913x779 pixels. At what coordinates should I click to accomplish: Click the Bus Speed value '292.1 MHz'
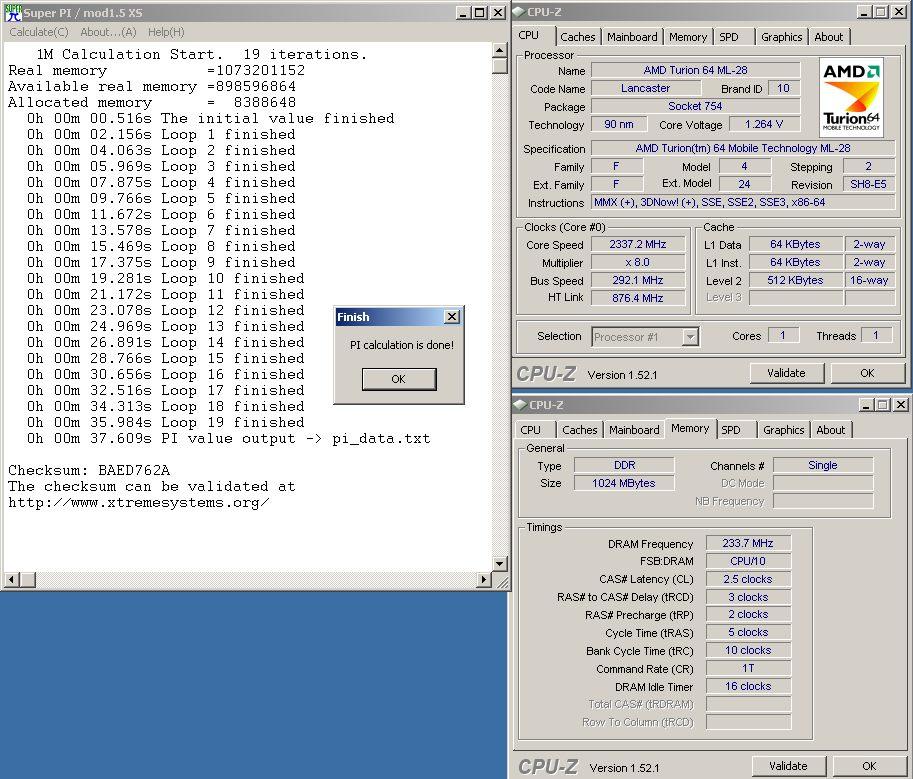638,281
